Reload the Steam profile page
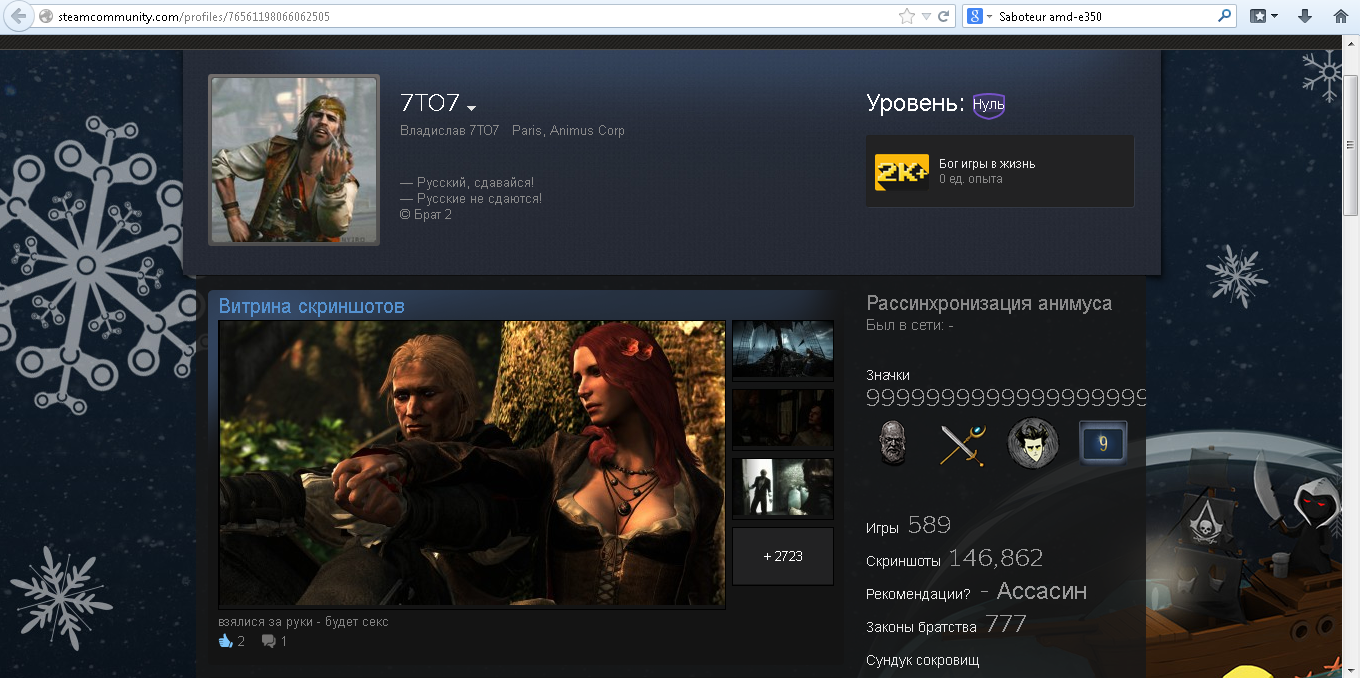This screenshot has width=1360, height=678. [x=943, y=16]
